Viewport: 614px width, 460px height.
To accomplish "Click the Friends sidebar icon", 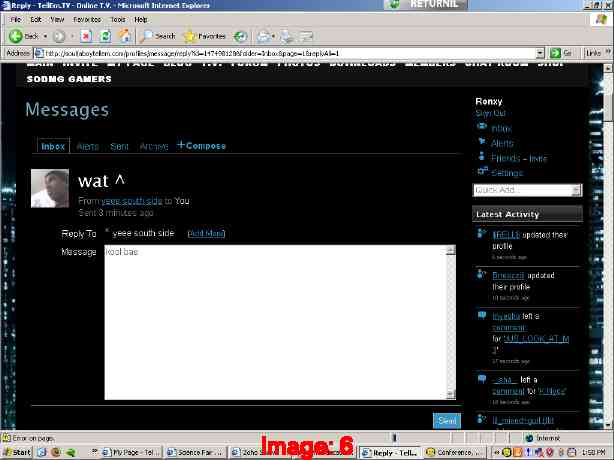I will (482, 157).
